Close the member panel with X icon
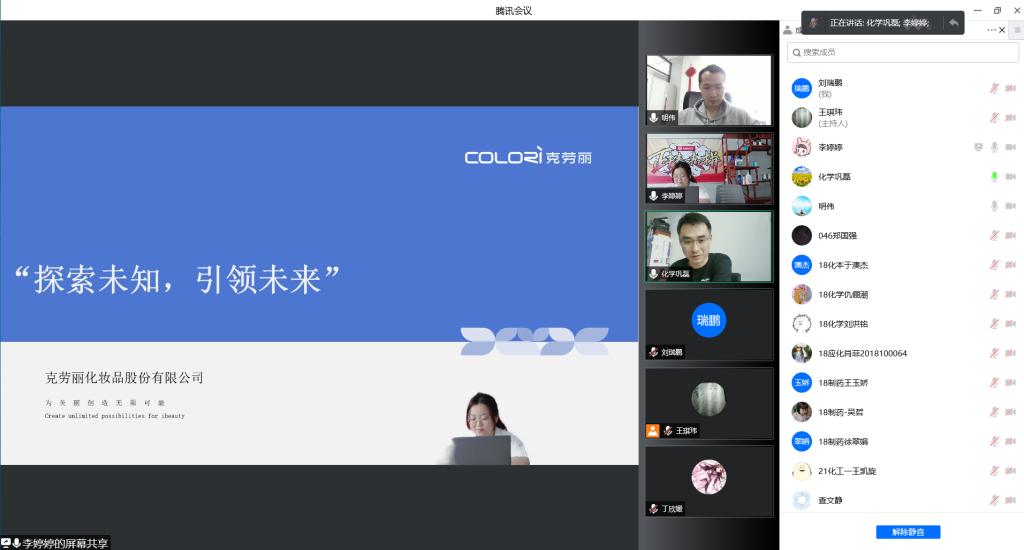Viewport: 1024px width, 550px height. click(x=1003, y=30)
